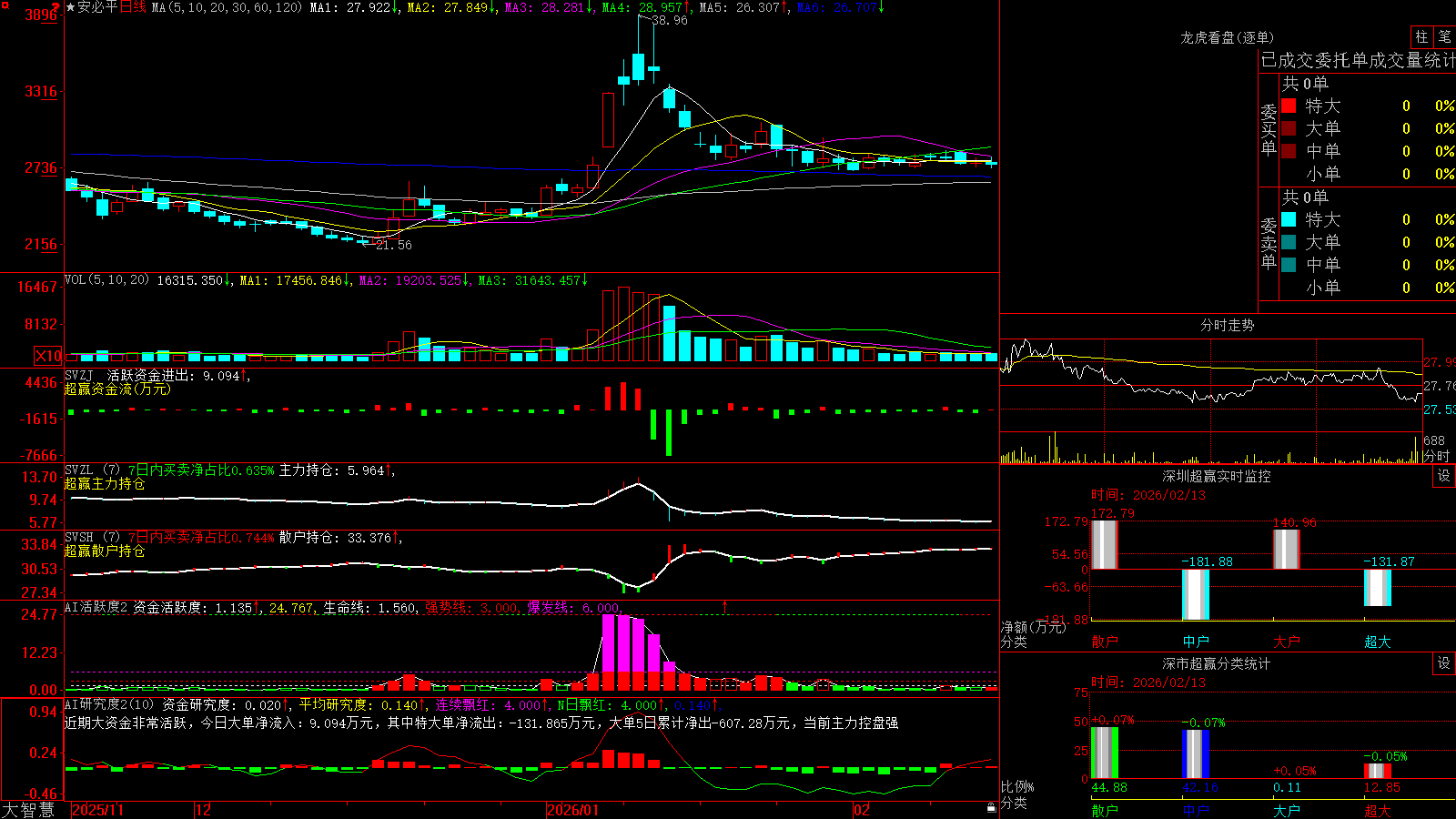
Task: Click the 大智慧 logo at bottom-left
Action: [28, 809]
